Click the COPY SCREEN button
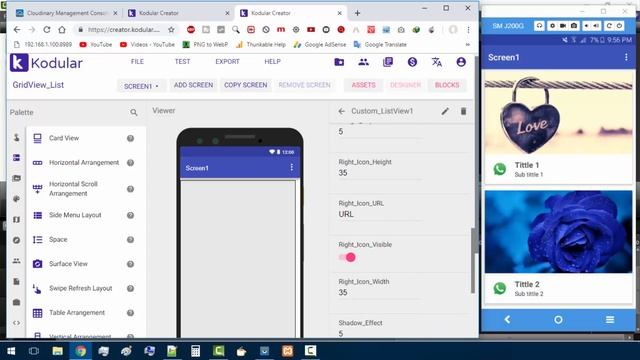This screenshot has width=640, height=360. [x=246, y=85]
